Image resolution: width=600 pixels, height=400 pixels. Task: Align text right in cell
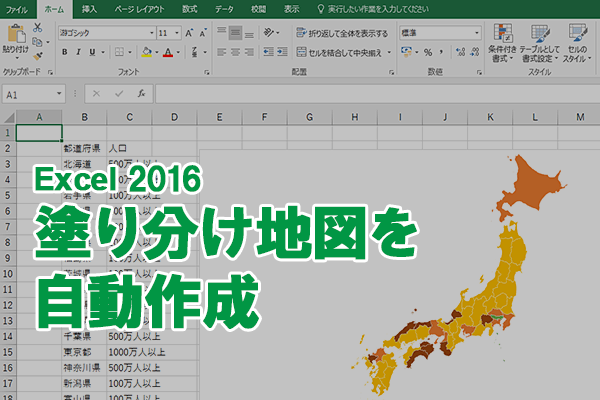tap(249, 52)
